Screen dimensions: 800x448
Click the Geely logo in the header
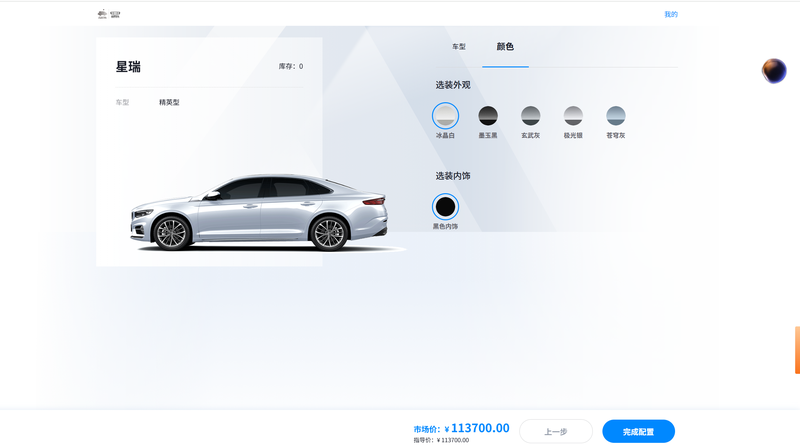pyautogui.click(x=109, y=14)
